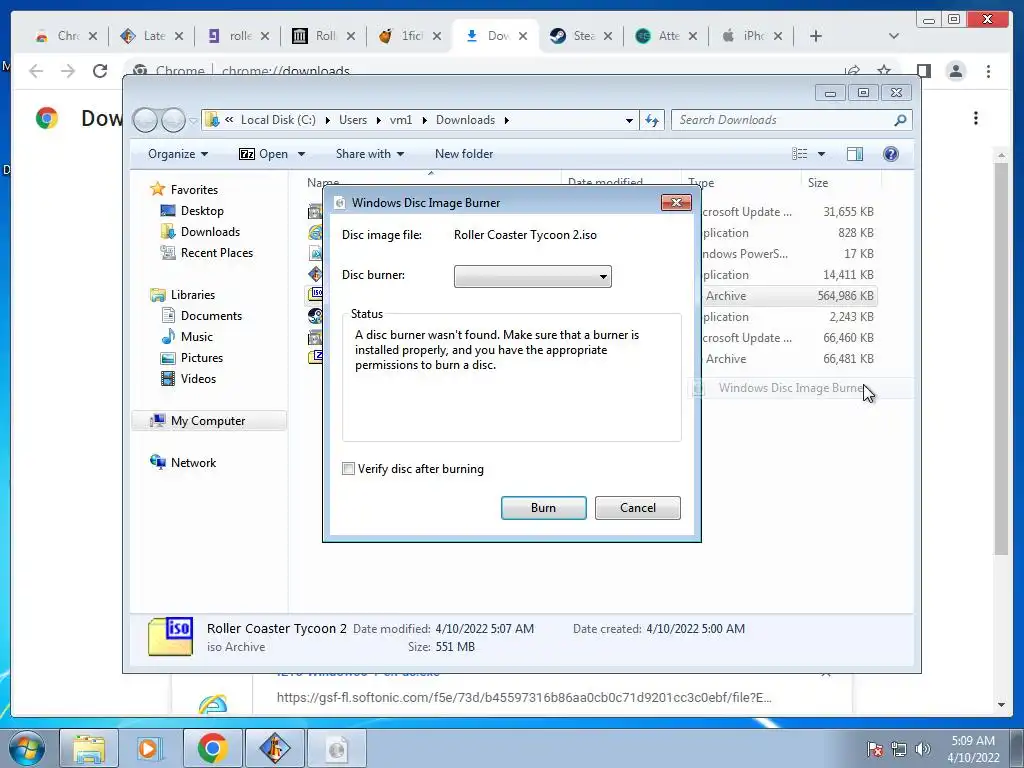Click Open with 7z icon in toolbar
This screenshot has height=768, width=1024.
pyautogui.click(x=247, y=154)
